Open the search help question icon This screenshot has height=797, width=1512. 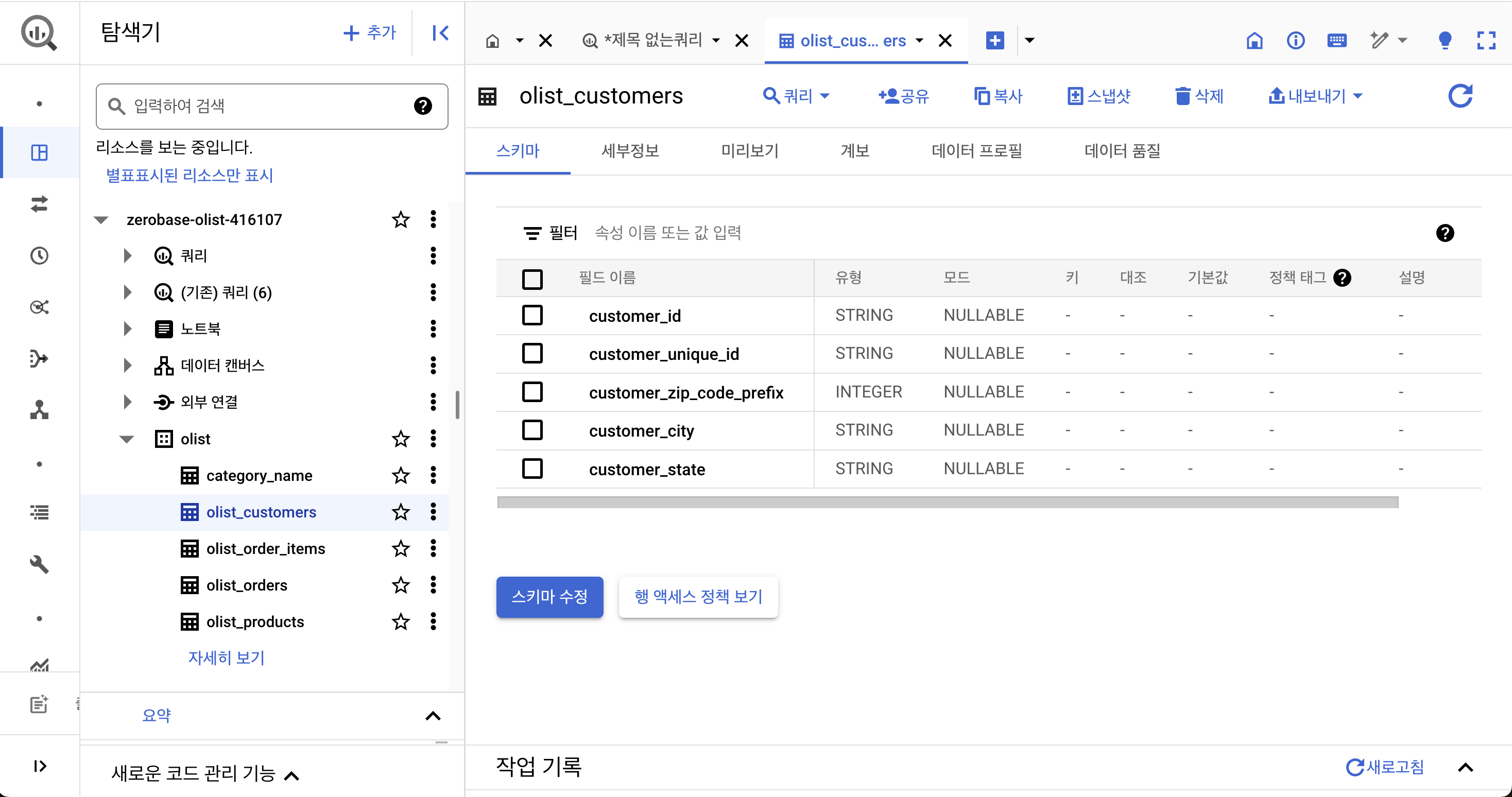423,106
